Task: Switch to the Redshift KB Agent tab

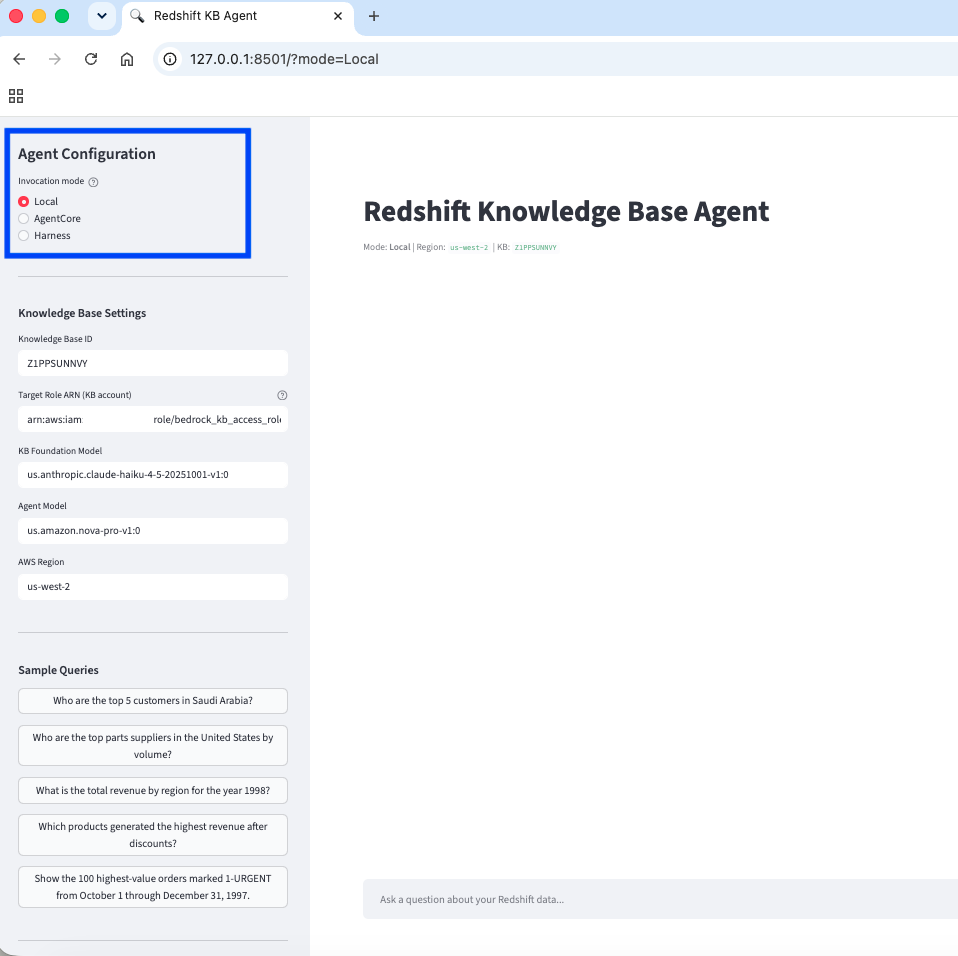Action: 238,16
